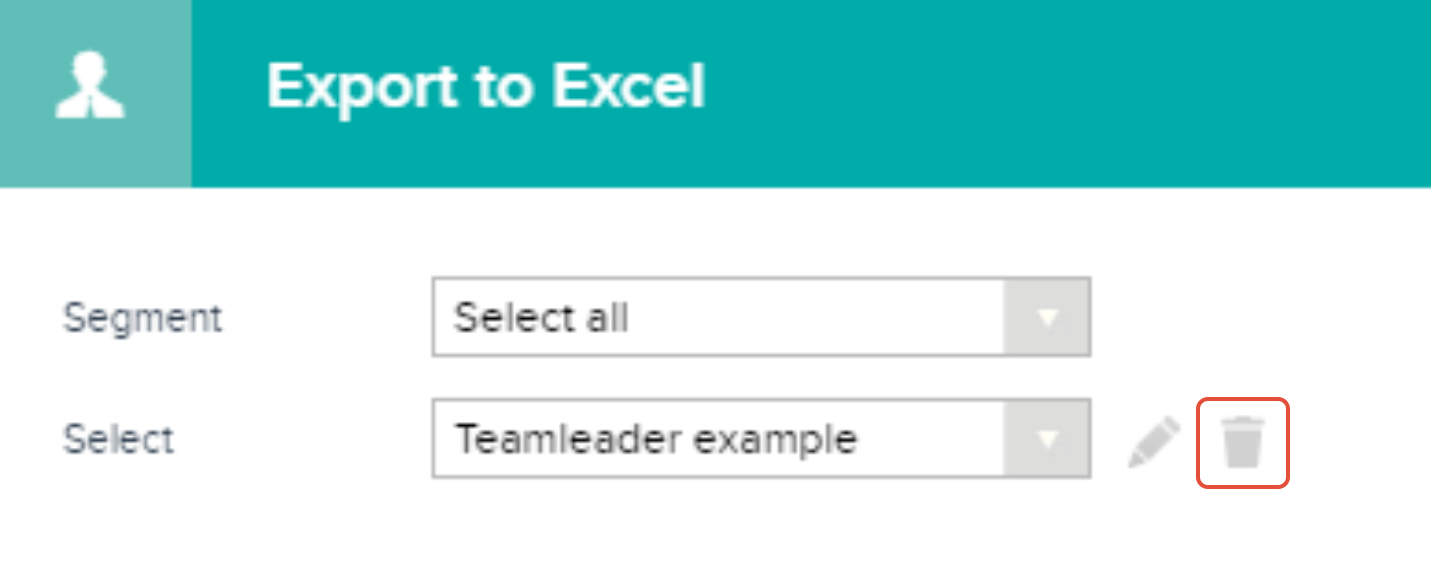Expand the Select template dropdown arrow
Screen dimensions: 1431x582
tap(1047, 439)
